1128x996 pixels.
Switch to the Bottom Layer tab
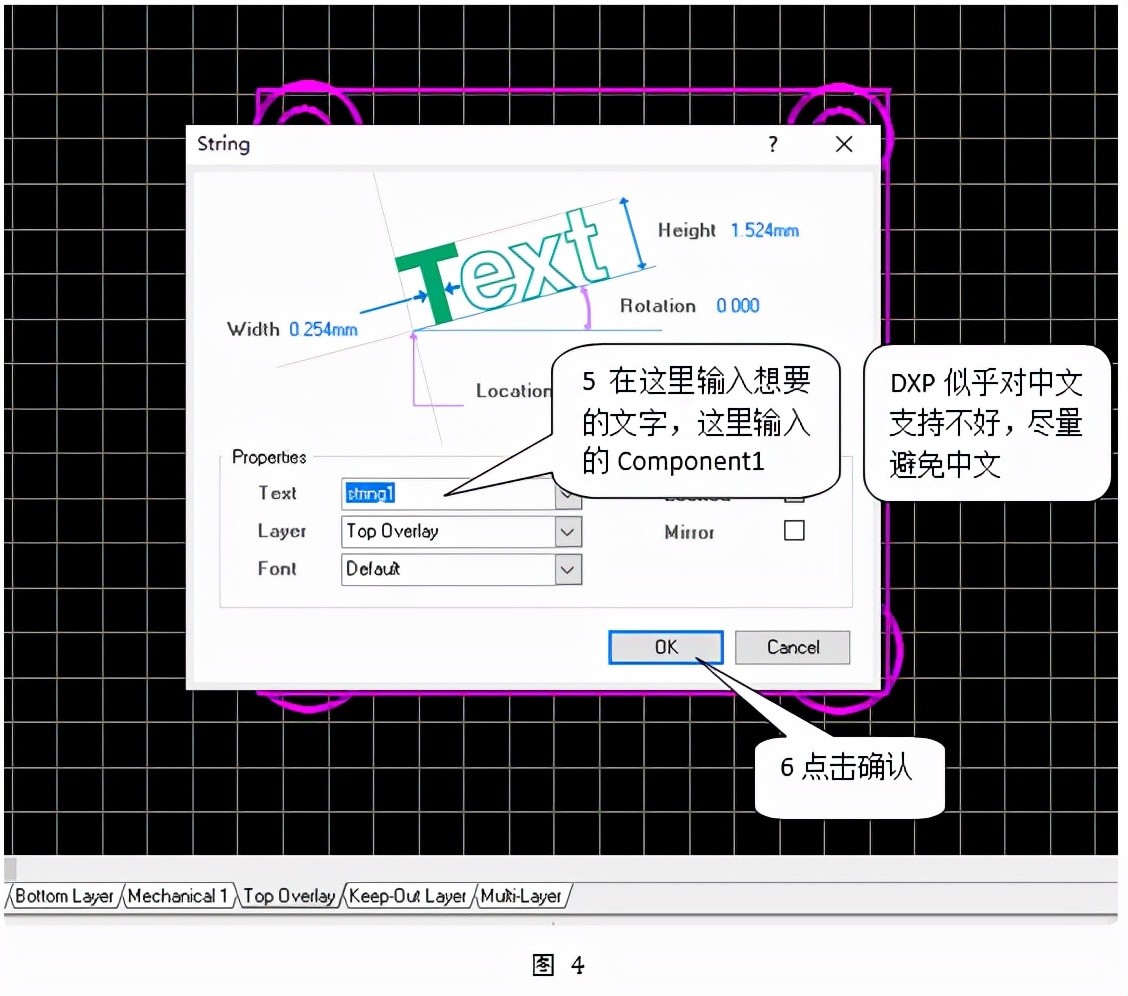point(62,895)
